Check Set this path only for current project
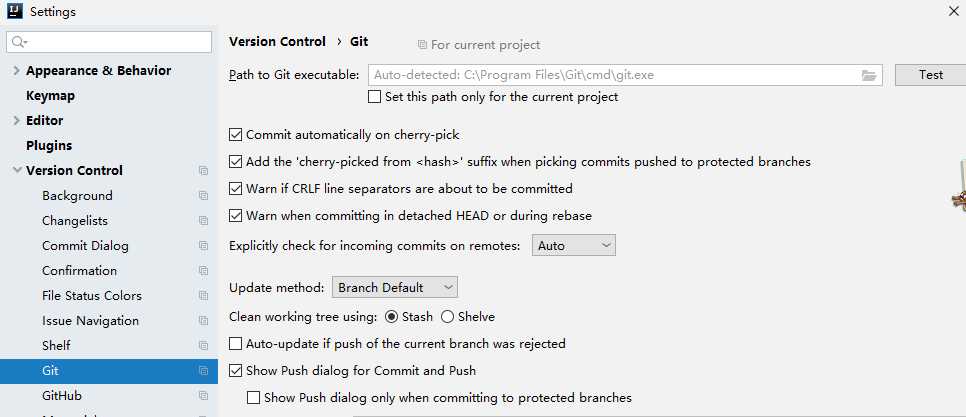This screenshot has width=966, height=417. coord(374,97)
